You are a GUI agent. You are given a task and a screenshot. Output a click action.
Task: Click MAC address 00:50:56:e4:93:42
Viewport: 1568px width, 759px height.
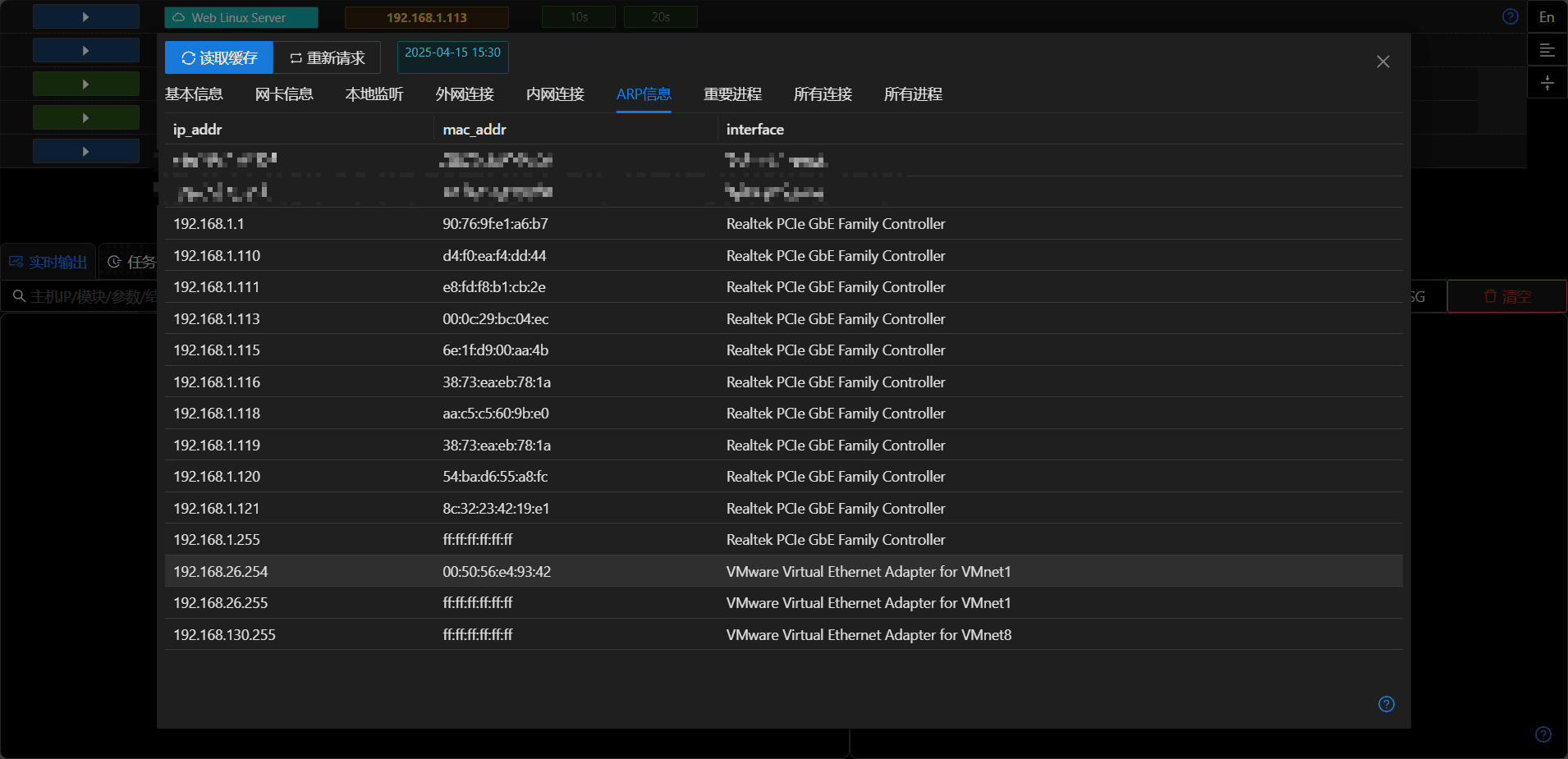(497, 572)
